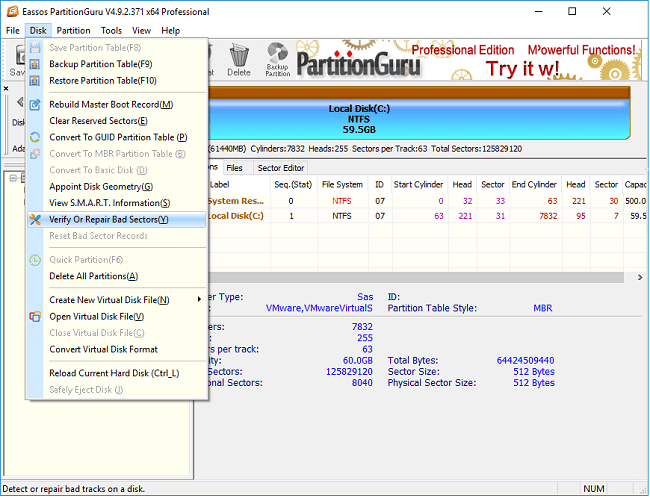650x498 pixels.
Task: Click the File System column header
Action: click(342, 185)
